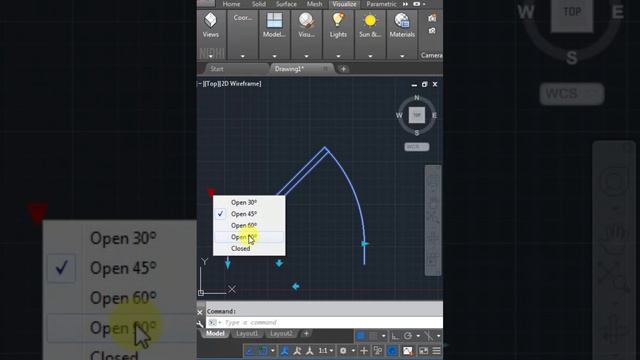Expand the WCS coordinate system dropdown
The height and width of the screenshot is (360, 640).
[417, 147]
